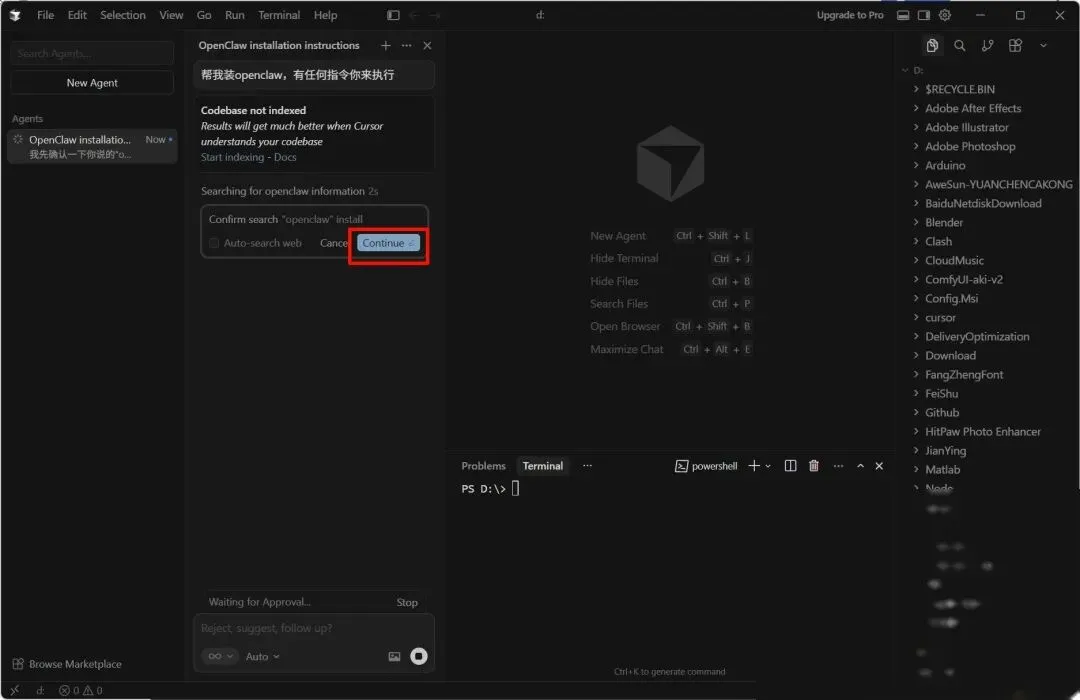Open the powershell terminal label
This screenshot has height=700, width=1080.
pos(706,466)
